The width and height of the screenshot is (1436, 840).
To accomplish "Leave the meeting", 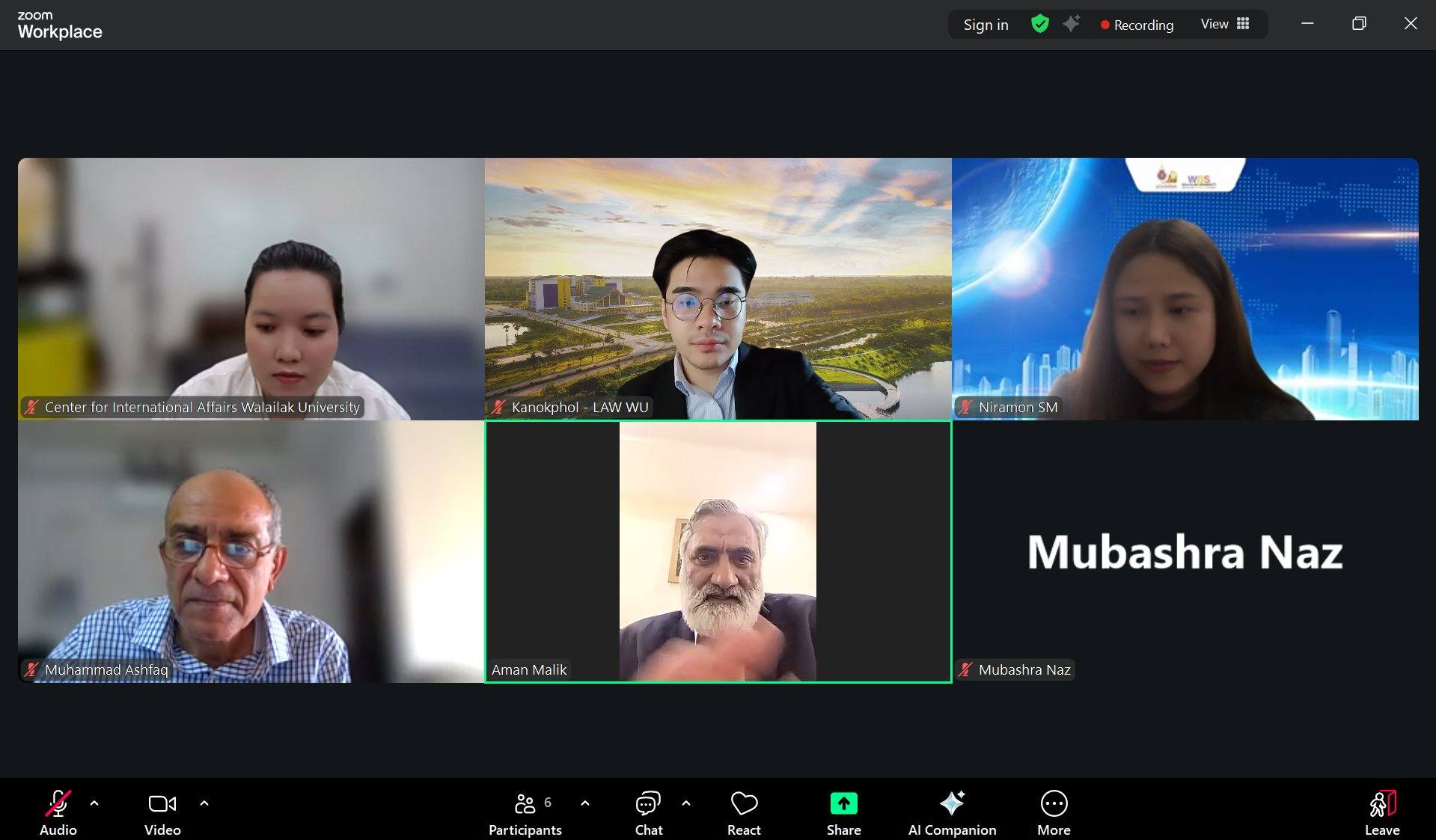I will tap(1381, 812).
